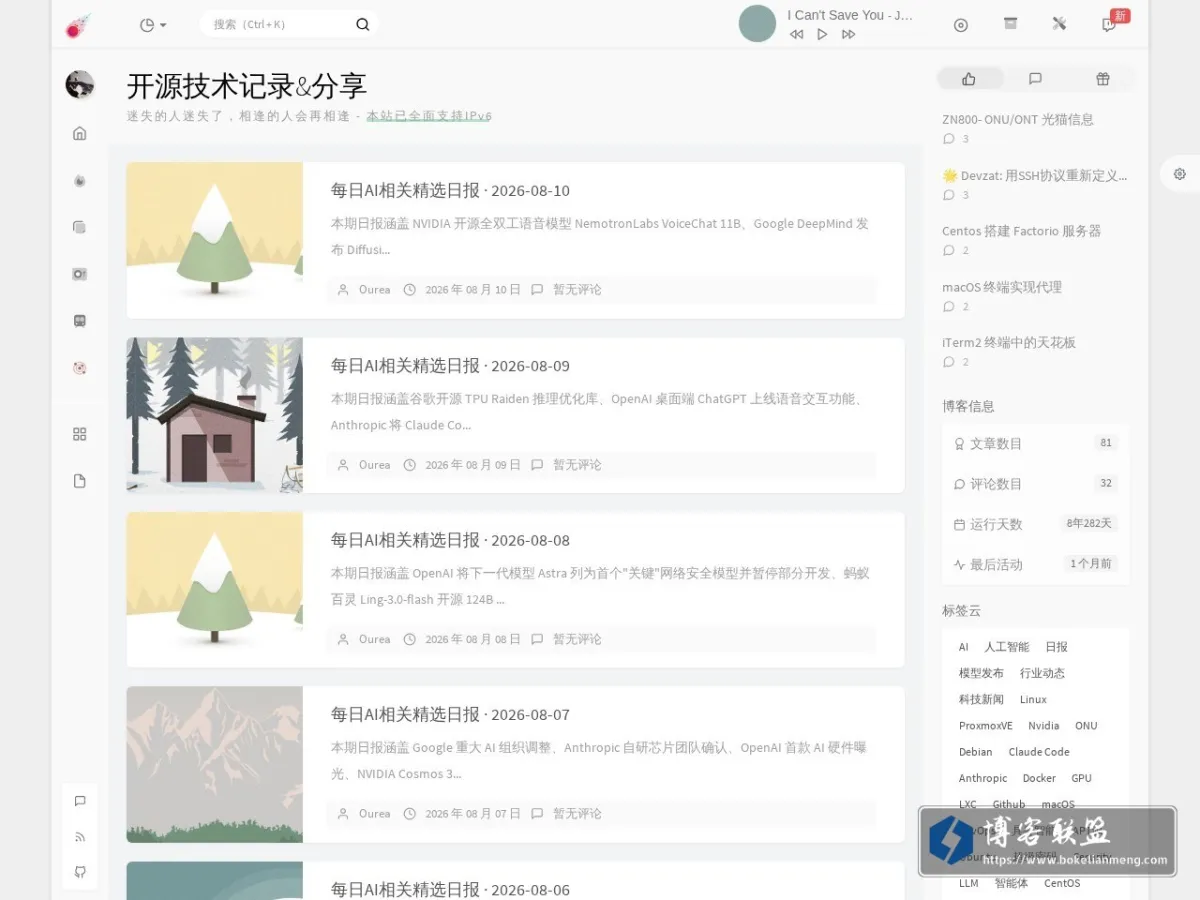Screen dimensions: 1200x900
Task: Open the sidebar RSS feed icon
Action: (80, 837)
